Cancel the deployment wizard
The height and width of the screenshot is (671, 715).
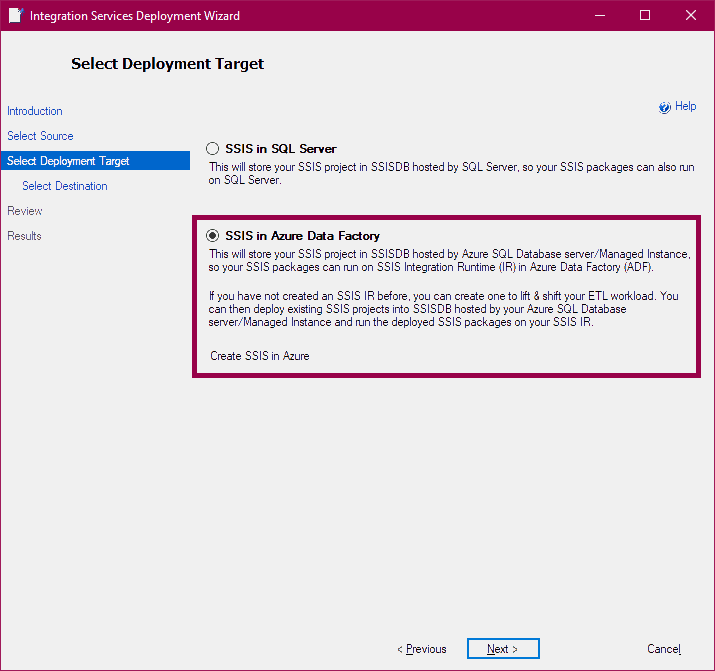pyautogui.click(x=664, y=649)
